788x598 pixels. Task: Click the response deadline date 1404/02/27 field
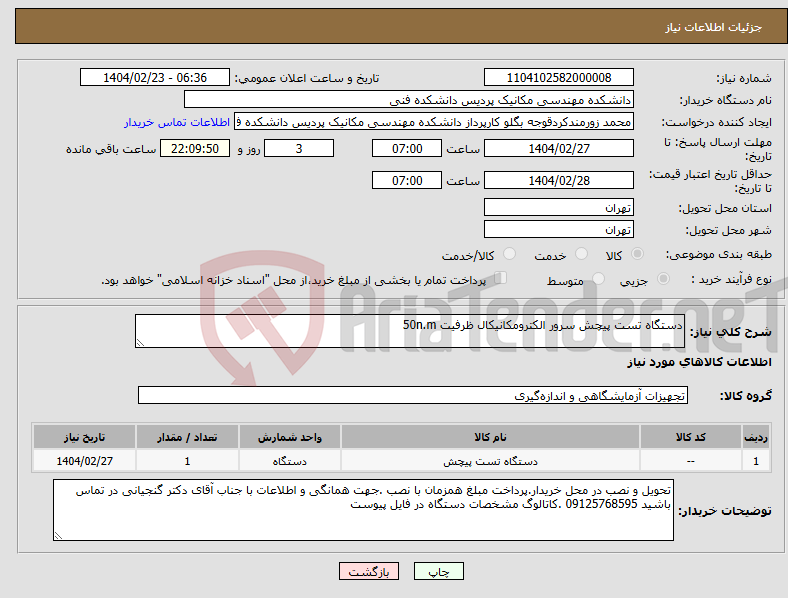[x=558, y=148]
